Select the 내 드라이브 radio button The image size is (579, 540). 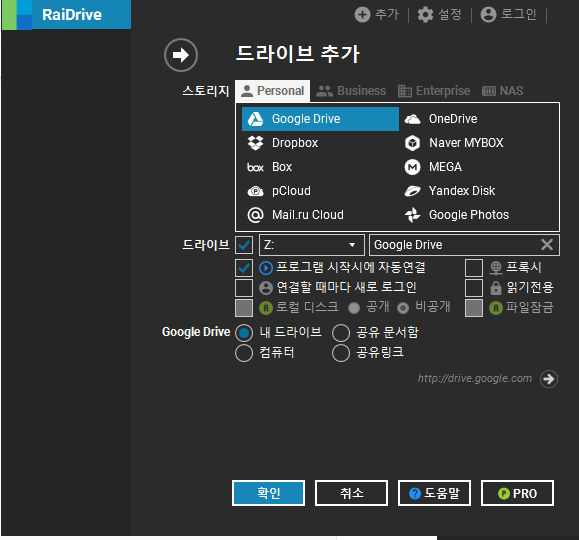244,333
